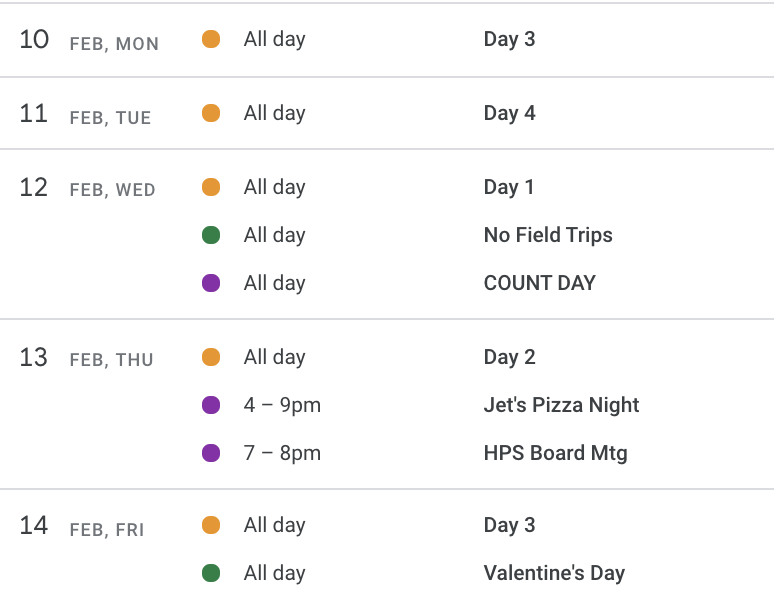Select the Day 2 event on Feb 13
This screenshot has width=774, height=602.
coord(509,357)
